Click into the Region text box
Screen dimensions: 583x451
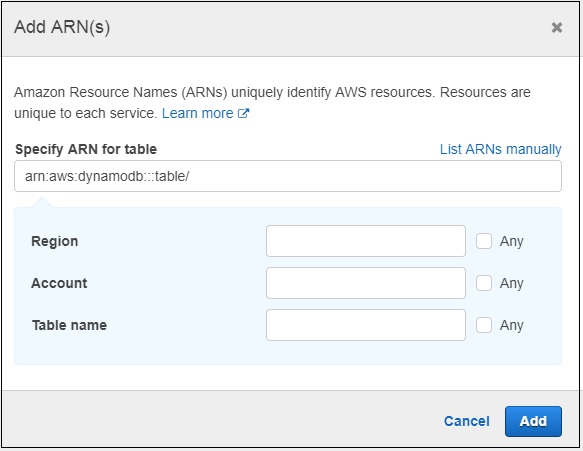pyautogui.click(x=366, y=241)
